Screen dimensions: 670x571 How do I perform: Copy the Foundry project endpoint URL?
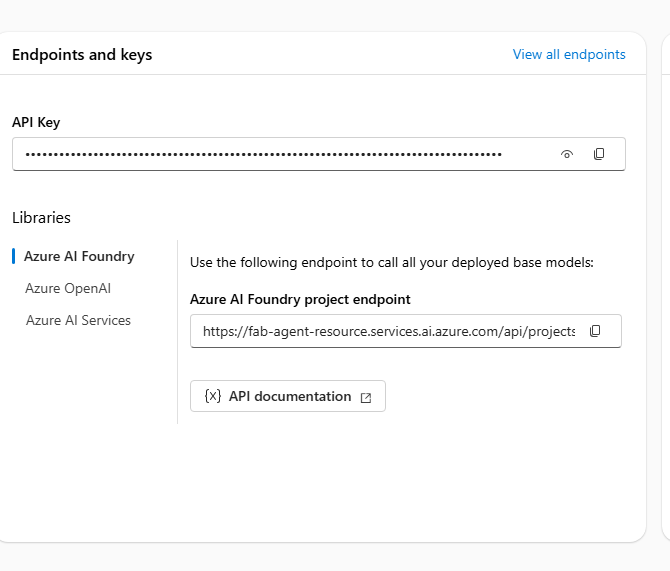click(595, 331)
